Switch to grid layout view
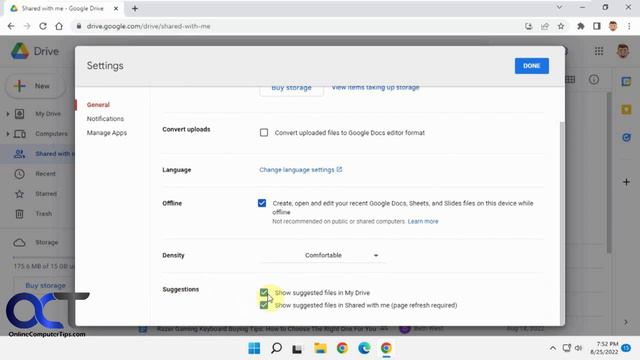This screenshot has height=360, width=640. click(570, 80)
